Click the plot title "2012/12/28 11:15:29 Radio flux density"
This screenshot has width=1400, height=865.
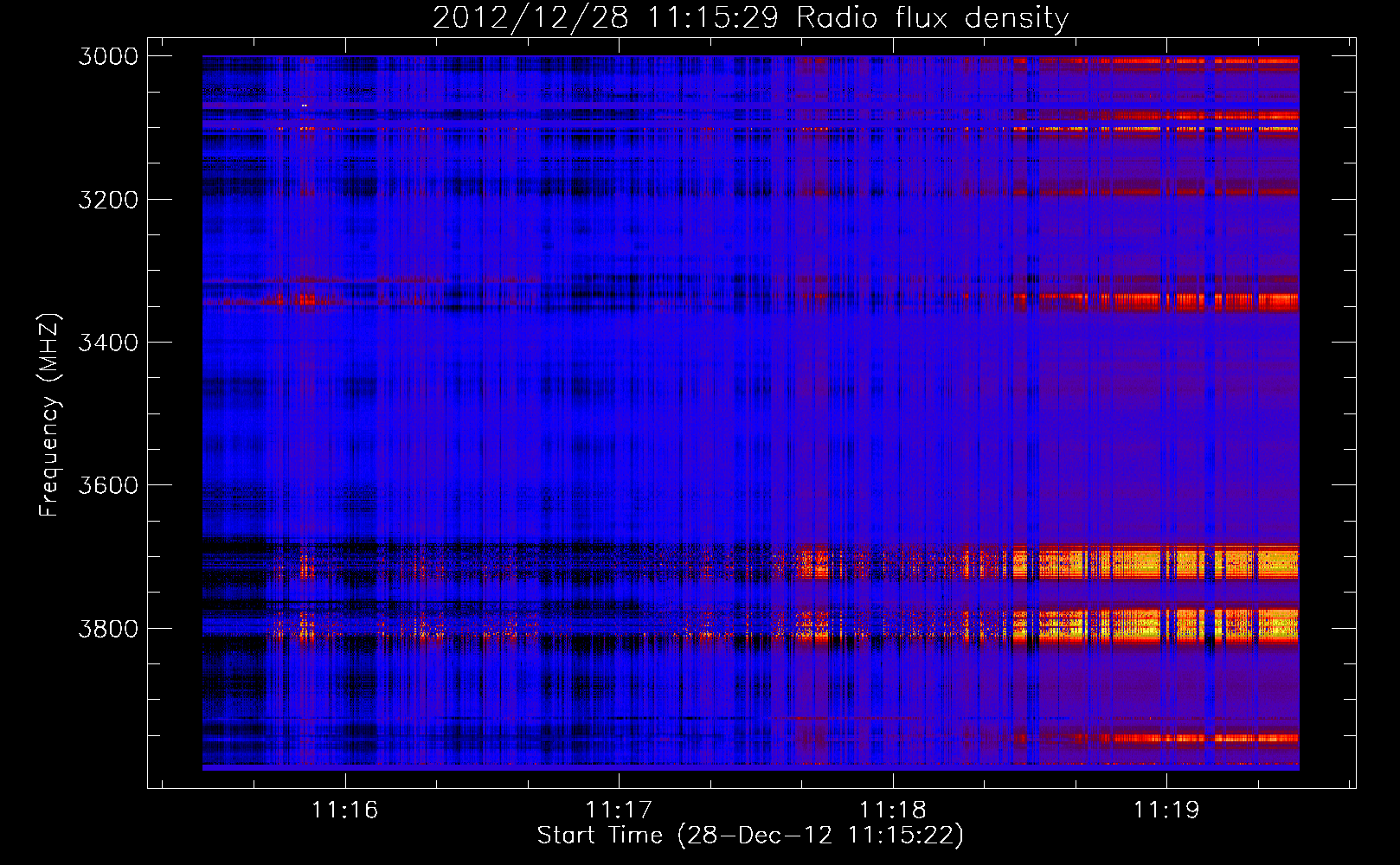[750, 18]
